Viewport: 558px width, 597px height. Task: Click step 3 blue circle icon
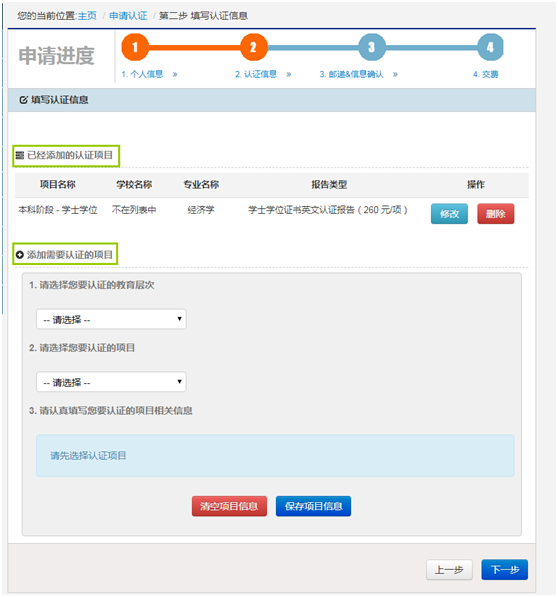(372, 47)
